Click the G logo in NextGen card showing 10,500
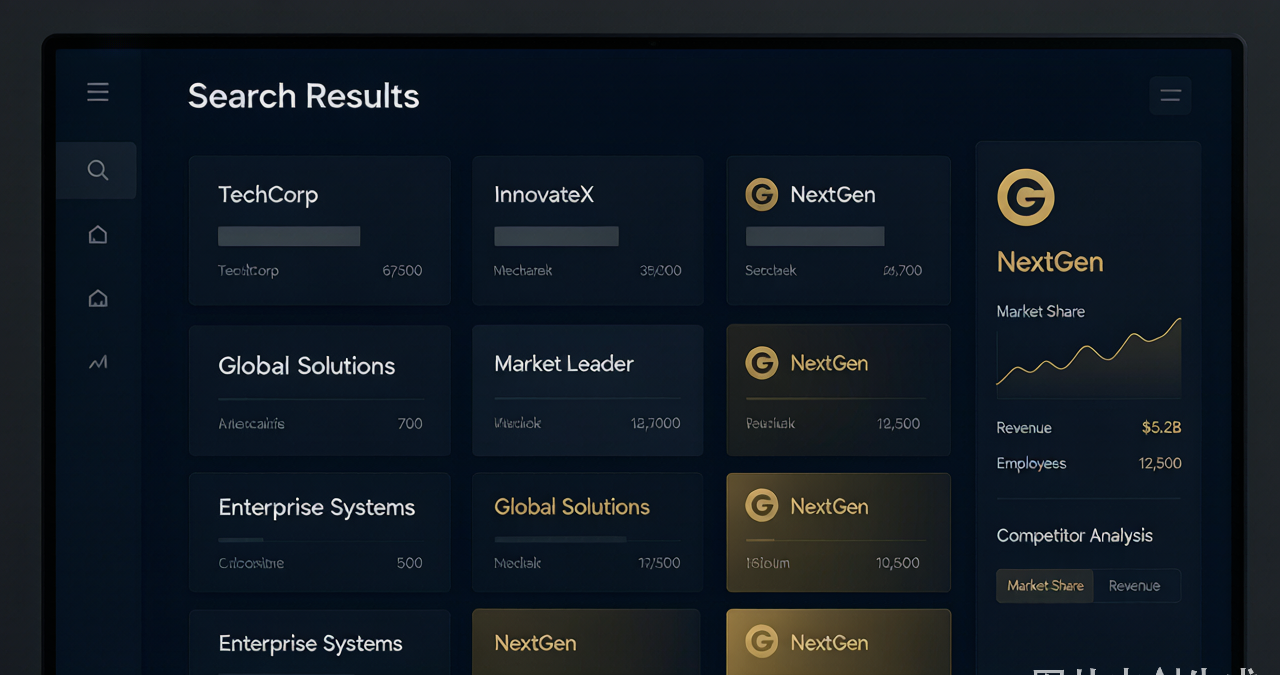 point(762,506)
